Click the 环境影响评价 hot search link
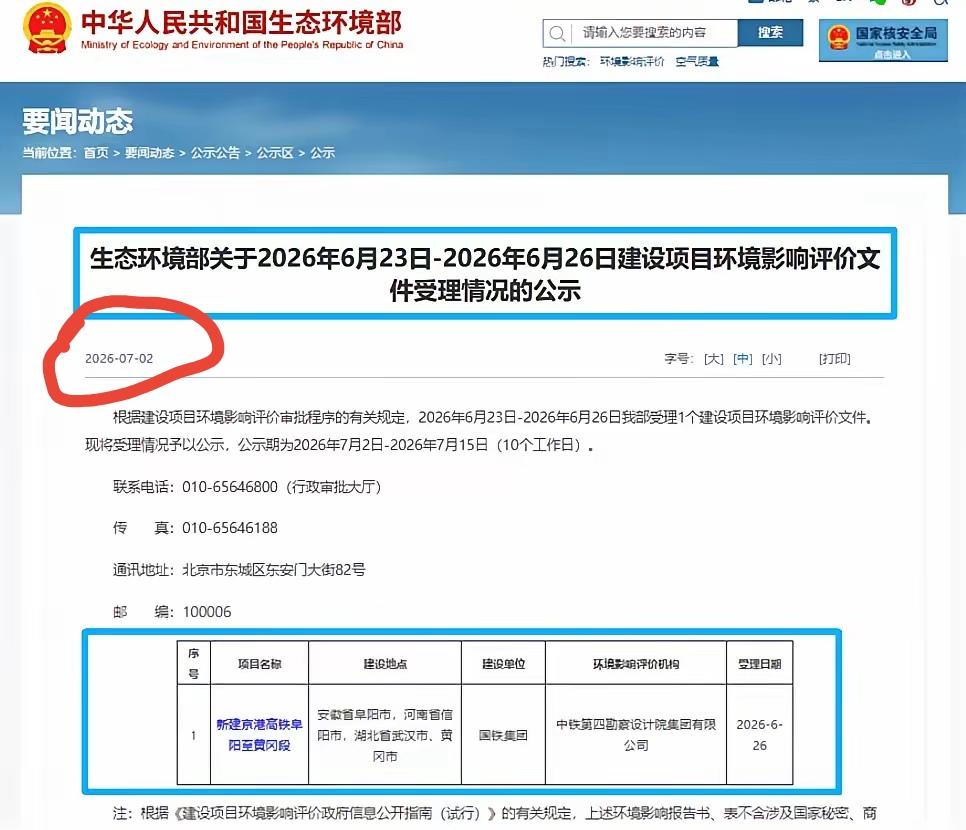Screen dimensions: 966x830 [631, 62]
